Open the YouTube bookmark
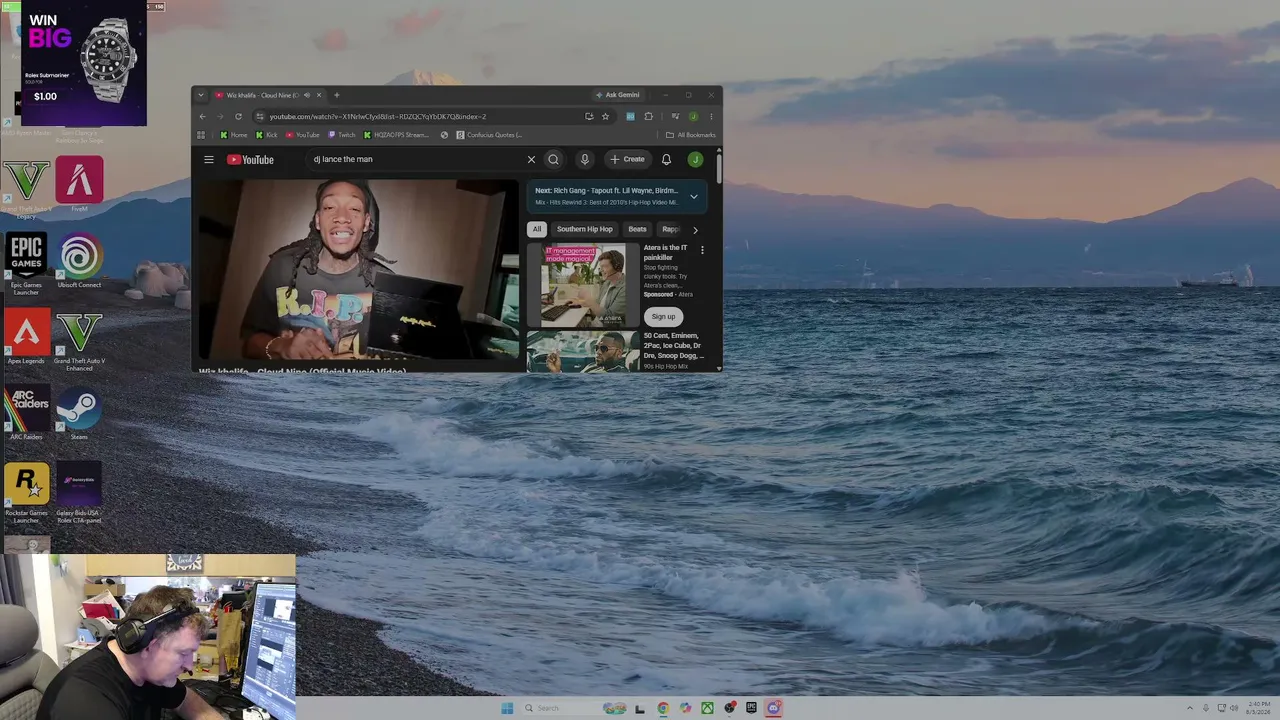This screenshot has height=720, width=1280. (x=303, y=135)
